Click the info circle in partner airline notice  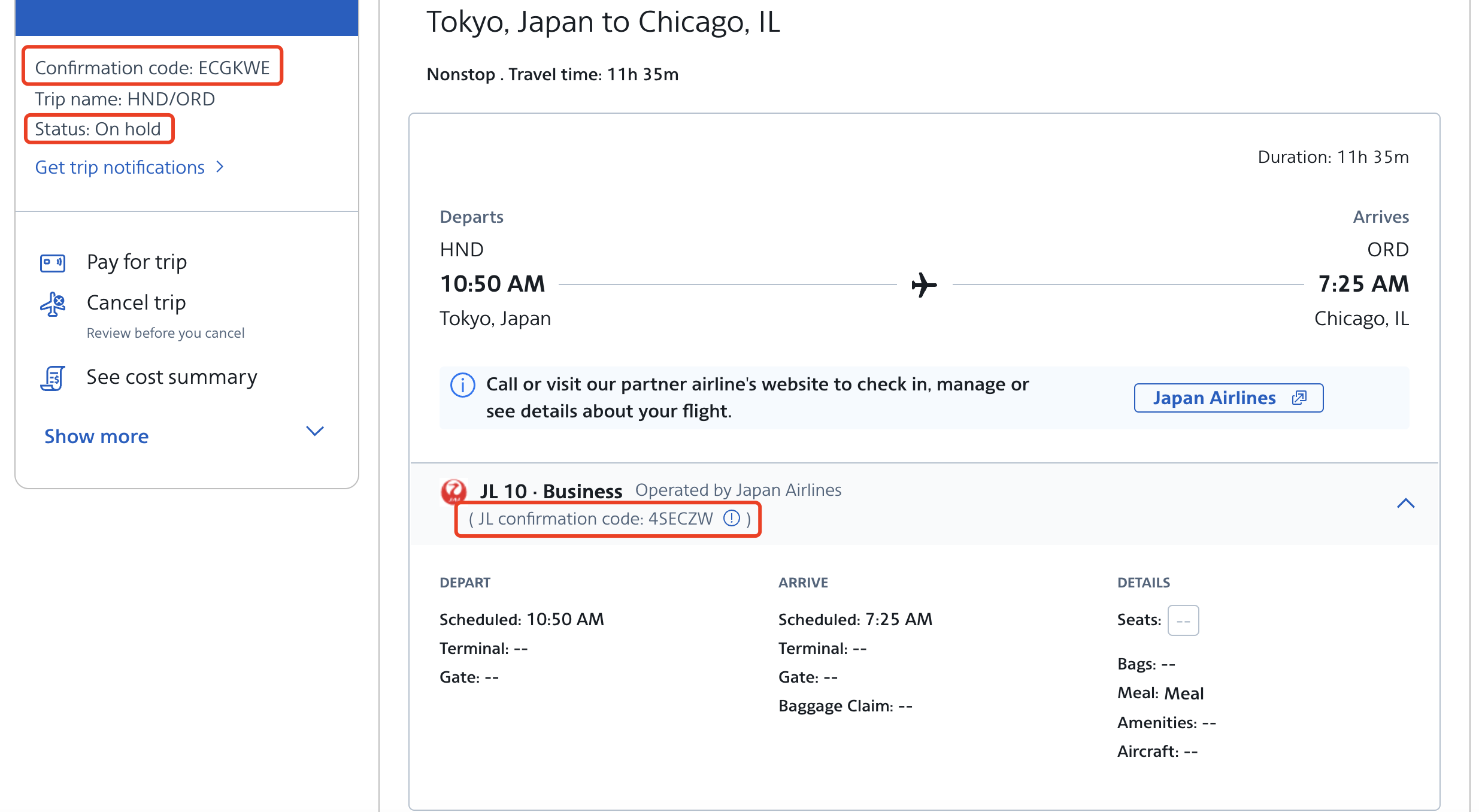tap(462, 385)
